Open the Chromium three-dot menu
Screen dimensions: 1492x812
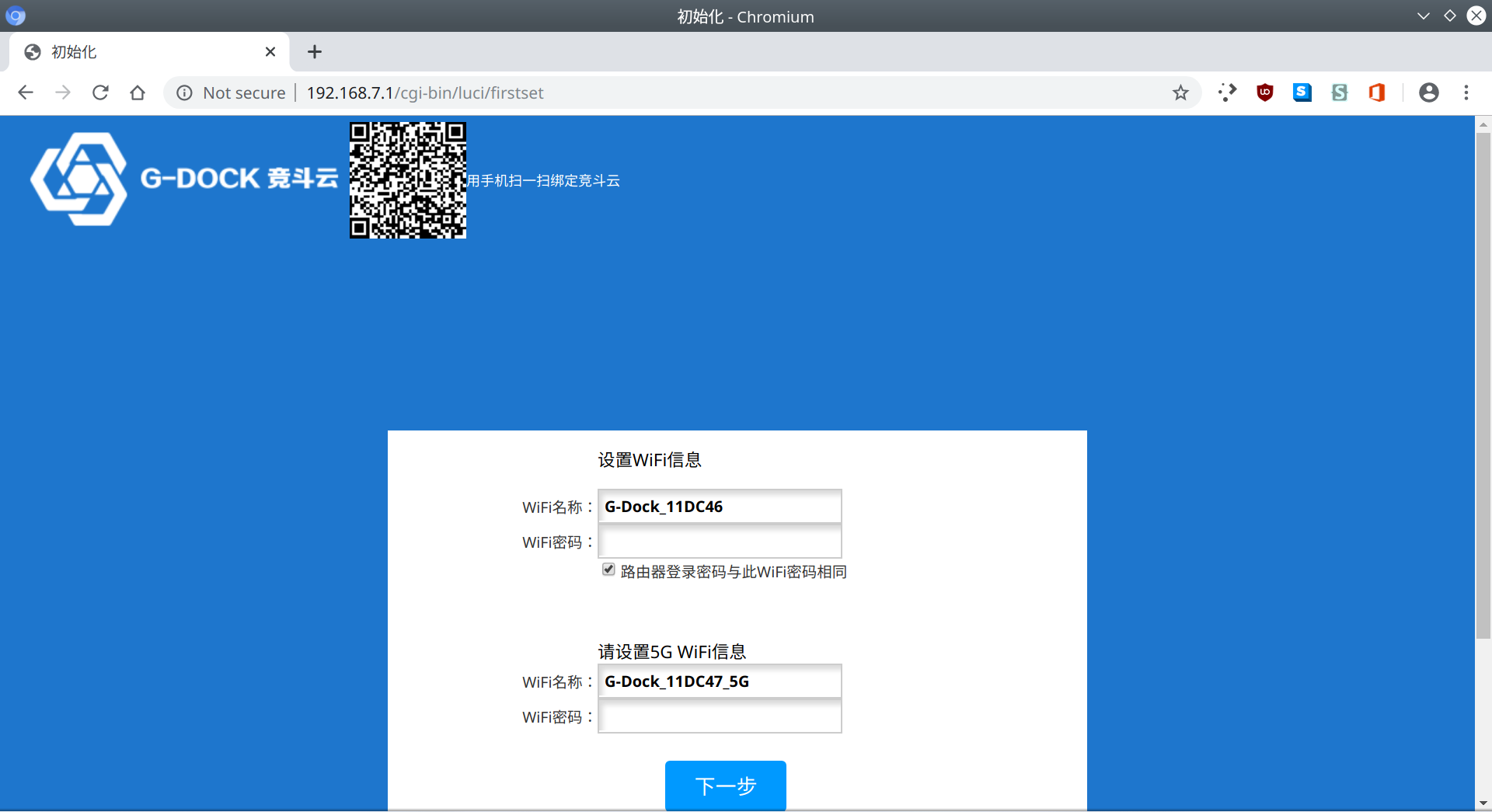tap(1466, 92)
